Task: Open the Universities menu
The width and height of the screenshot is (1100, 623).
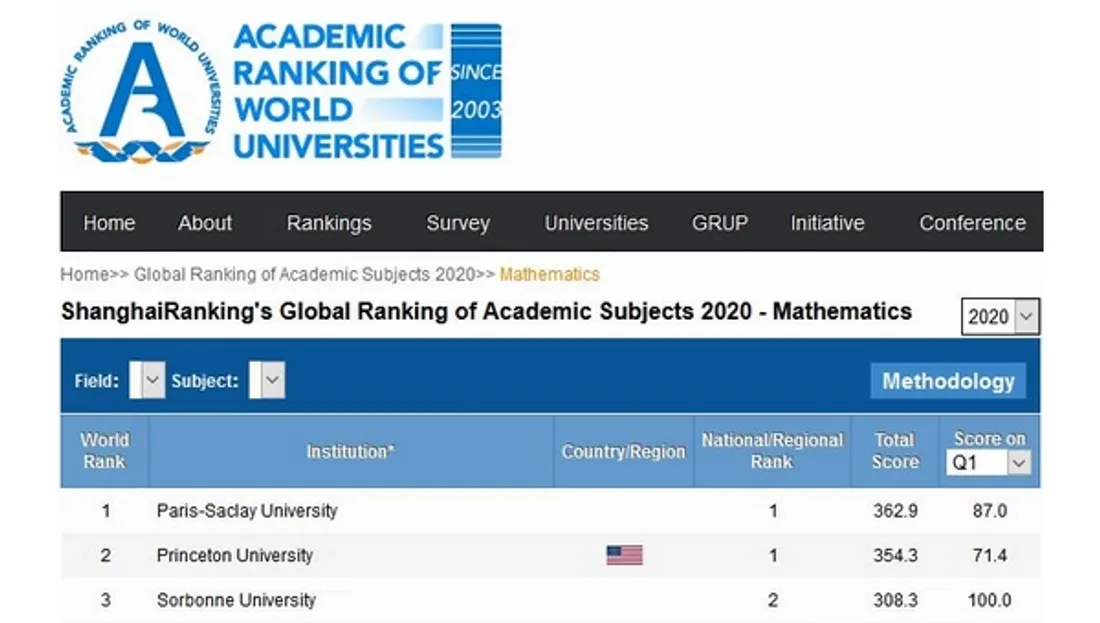Action: coord(596,223)
